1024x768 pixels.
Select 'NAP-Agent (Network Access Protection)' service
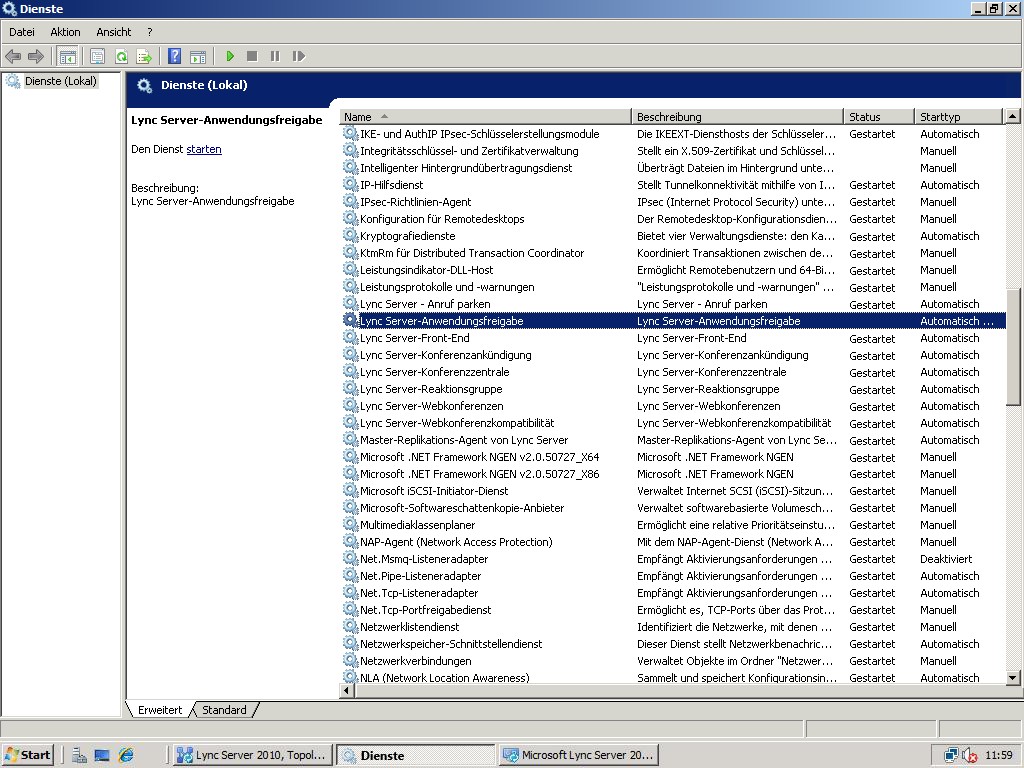[456, 541]
